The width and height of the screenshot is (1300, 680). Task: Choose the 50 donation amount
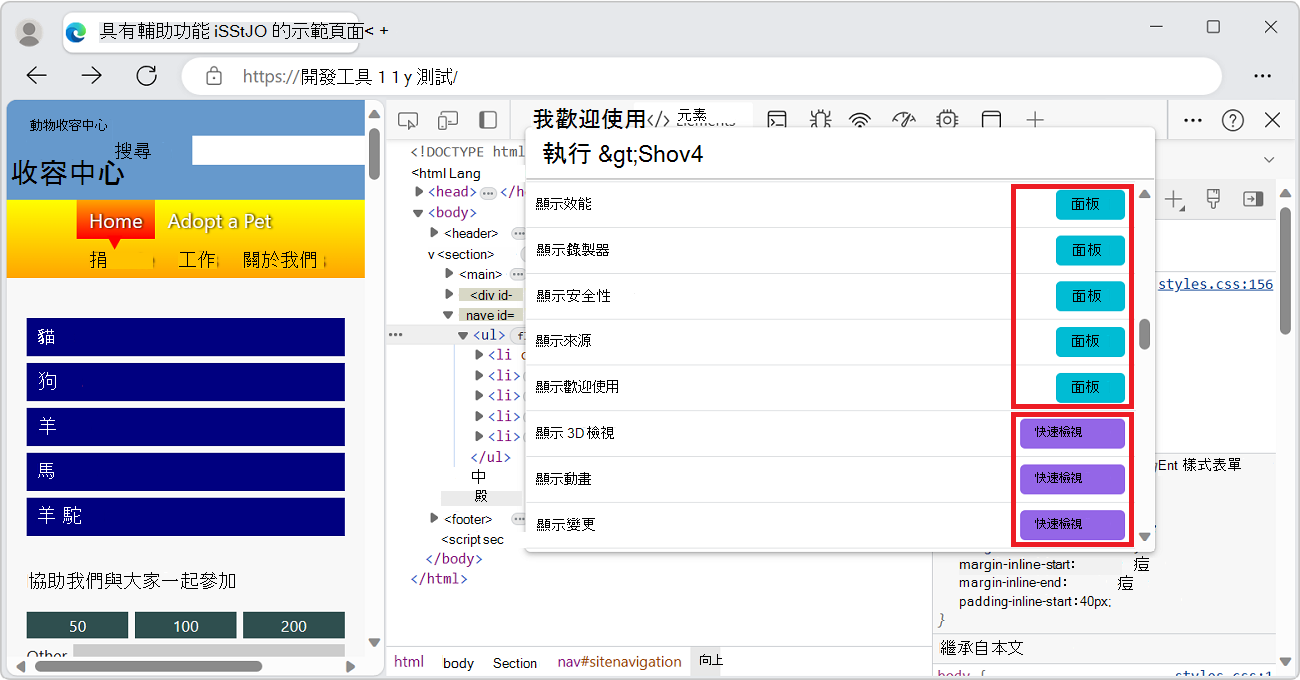click(77, 626)
